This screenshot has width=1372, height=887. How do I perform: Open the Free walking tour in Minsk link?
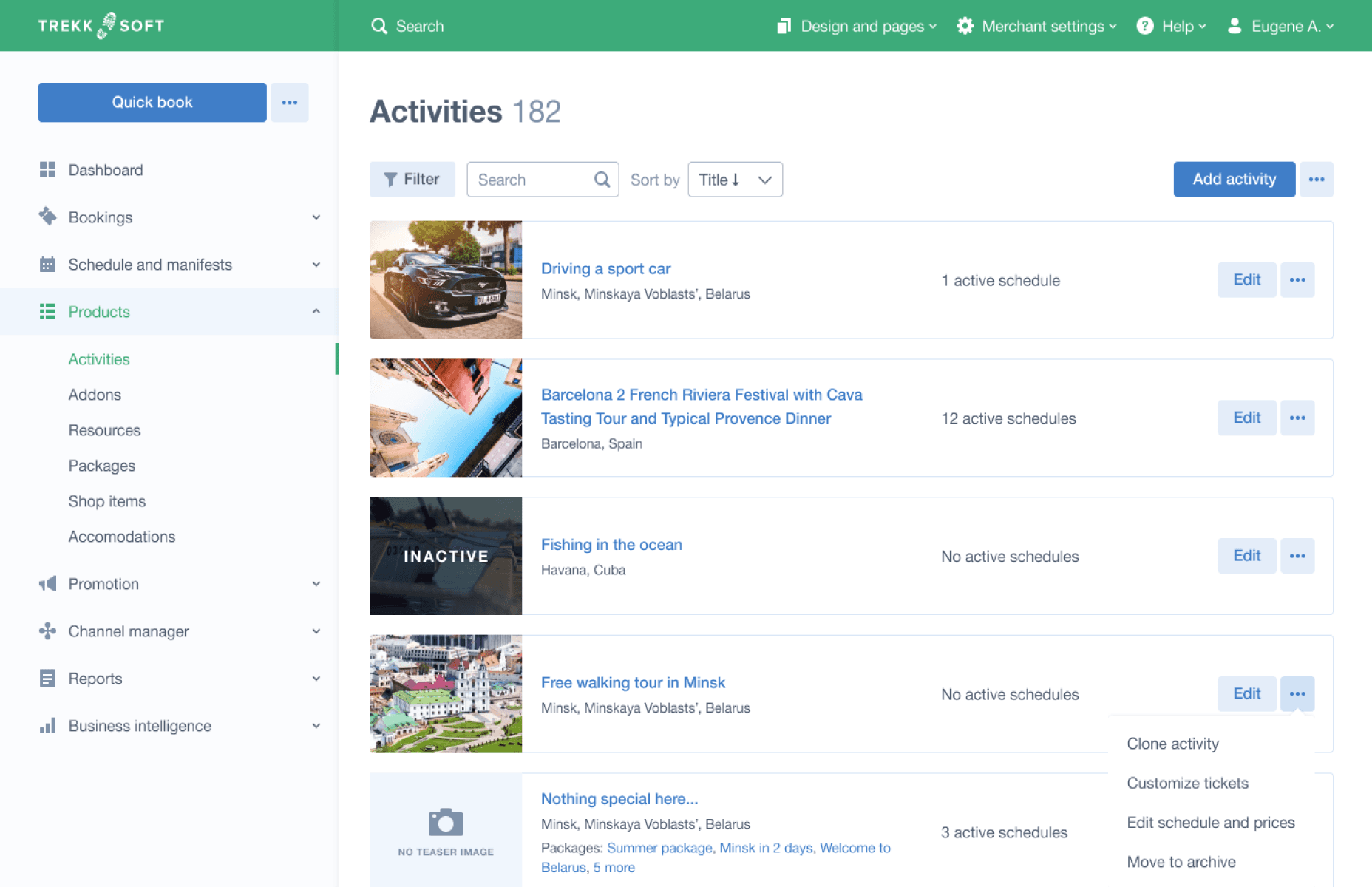coord(634,683)
